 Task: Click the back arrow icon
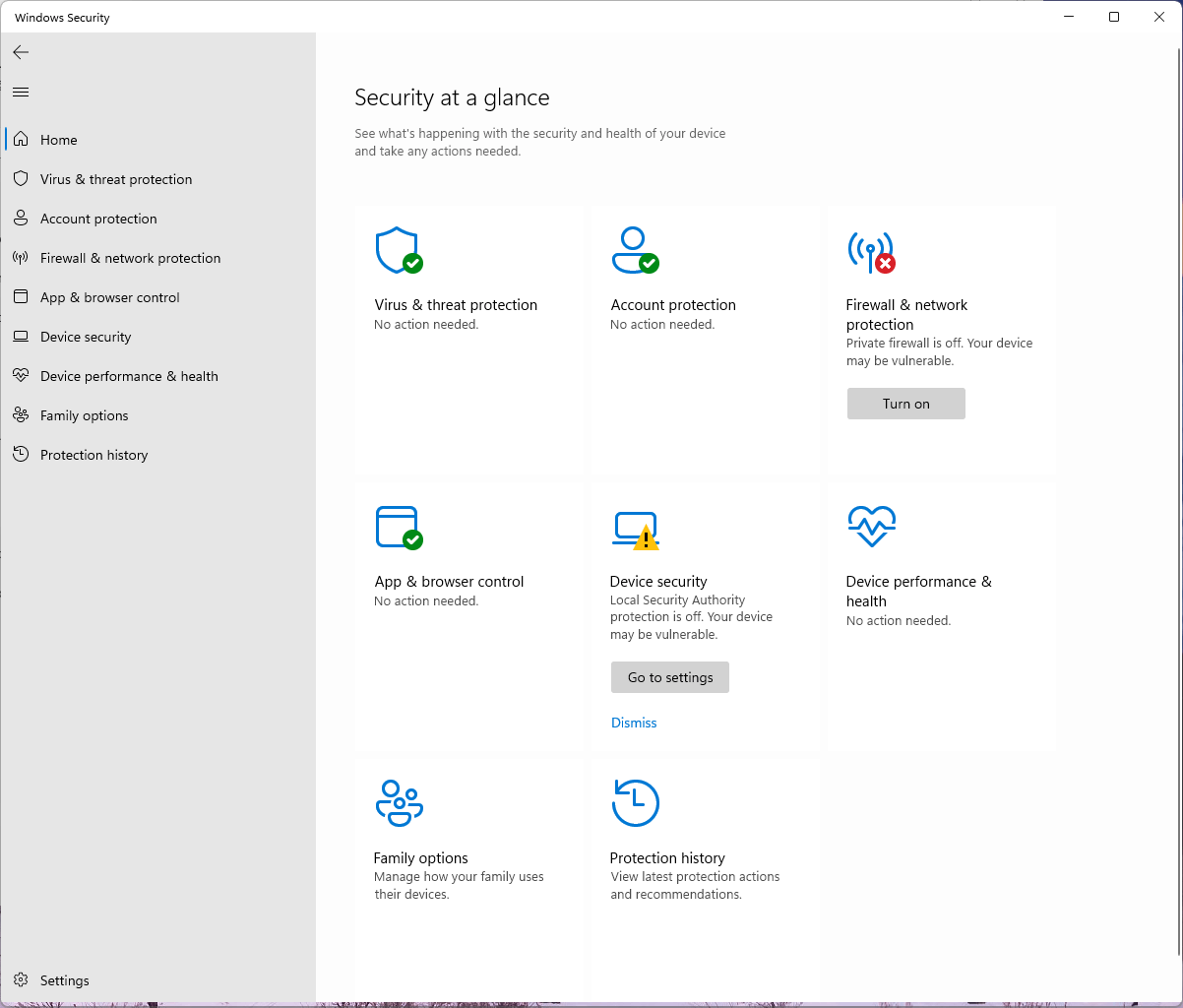(21, 52)
